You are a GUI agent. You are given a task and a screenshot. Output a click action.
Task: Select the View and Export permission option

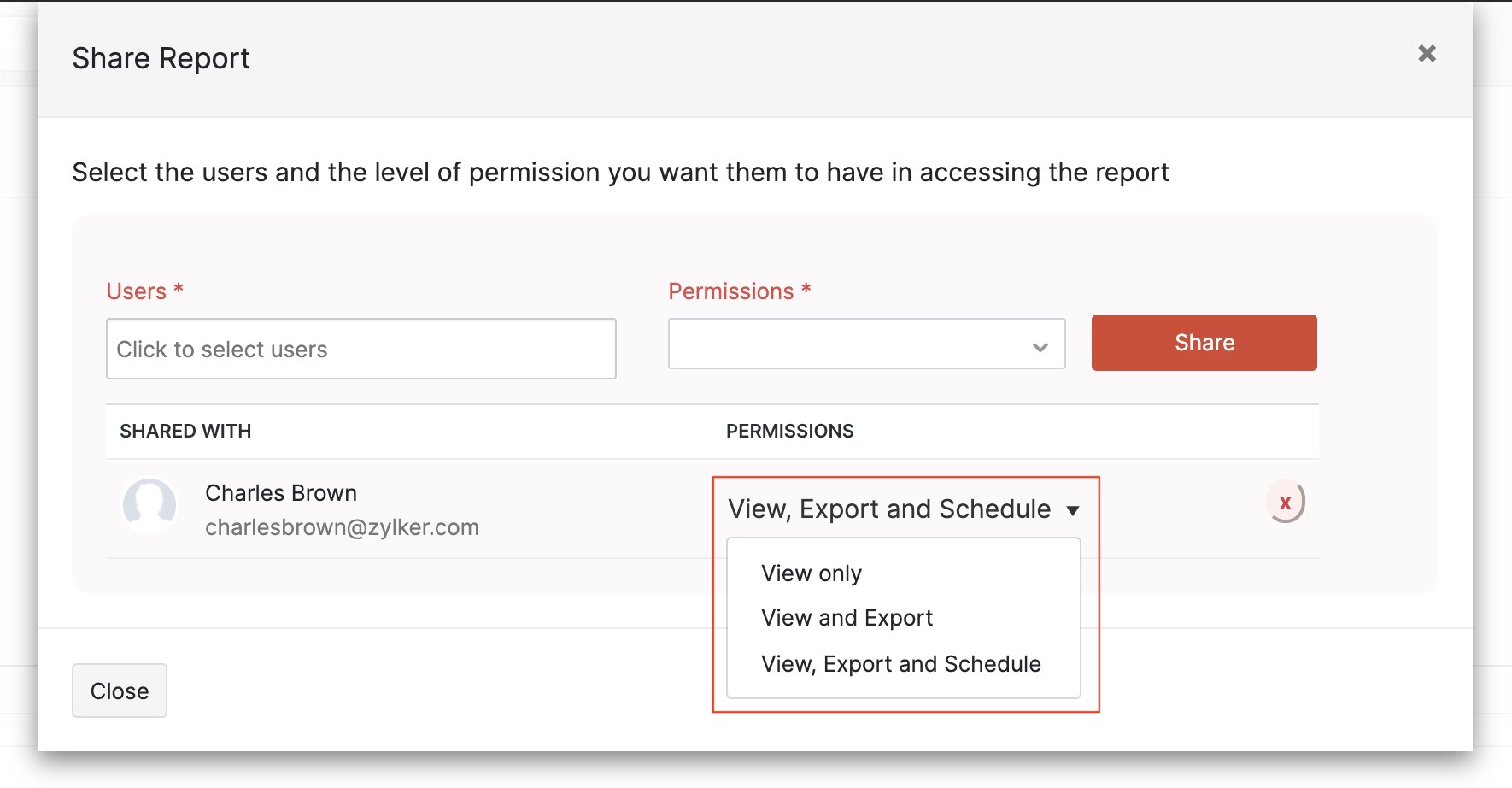[x=847, y=617]
